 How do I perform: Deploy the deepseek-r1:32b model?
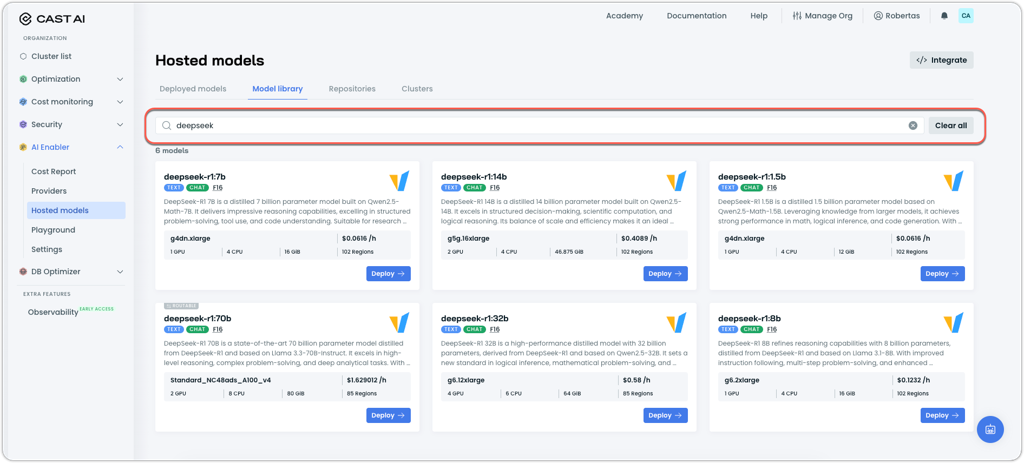click(665, 415)
